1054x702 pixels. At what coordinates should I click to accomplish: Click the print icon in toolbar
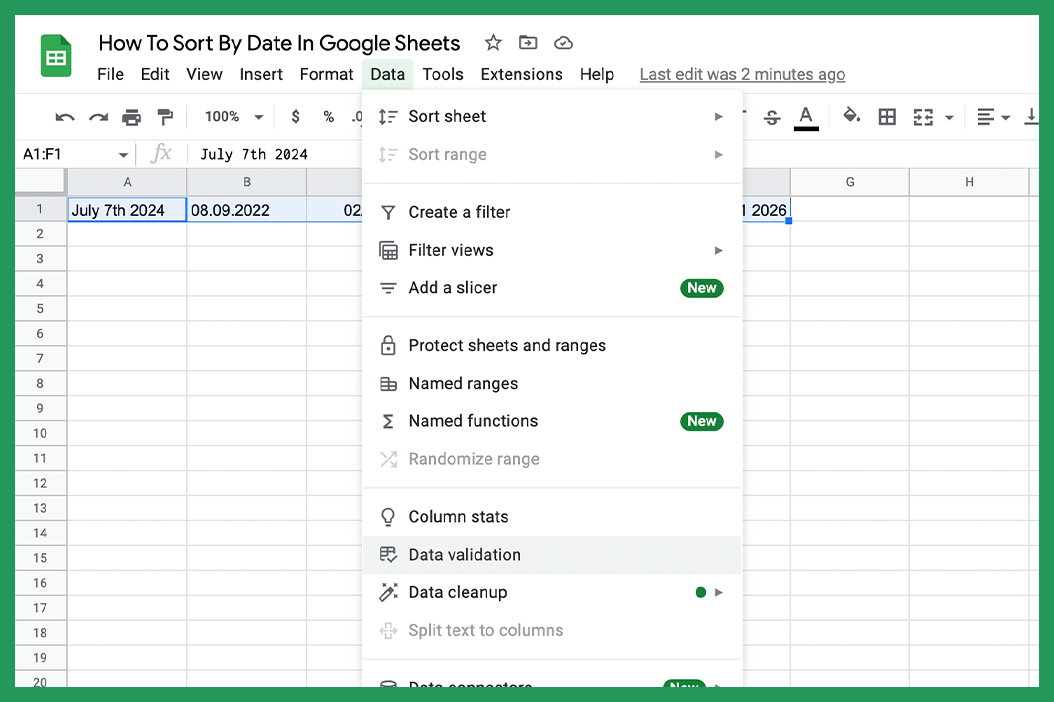pyautogui.click(x=132, y=118)
